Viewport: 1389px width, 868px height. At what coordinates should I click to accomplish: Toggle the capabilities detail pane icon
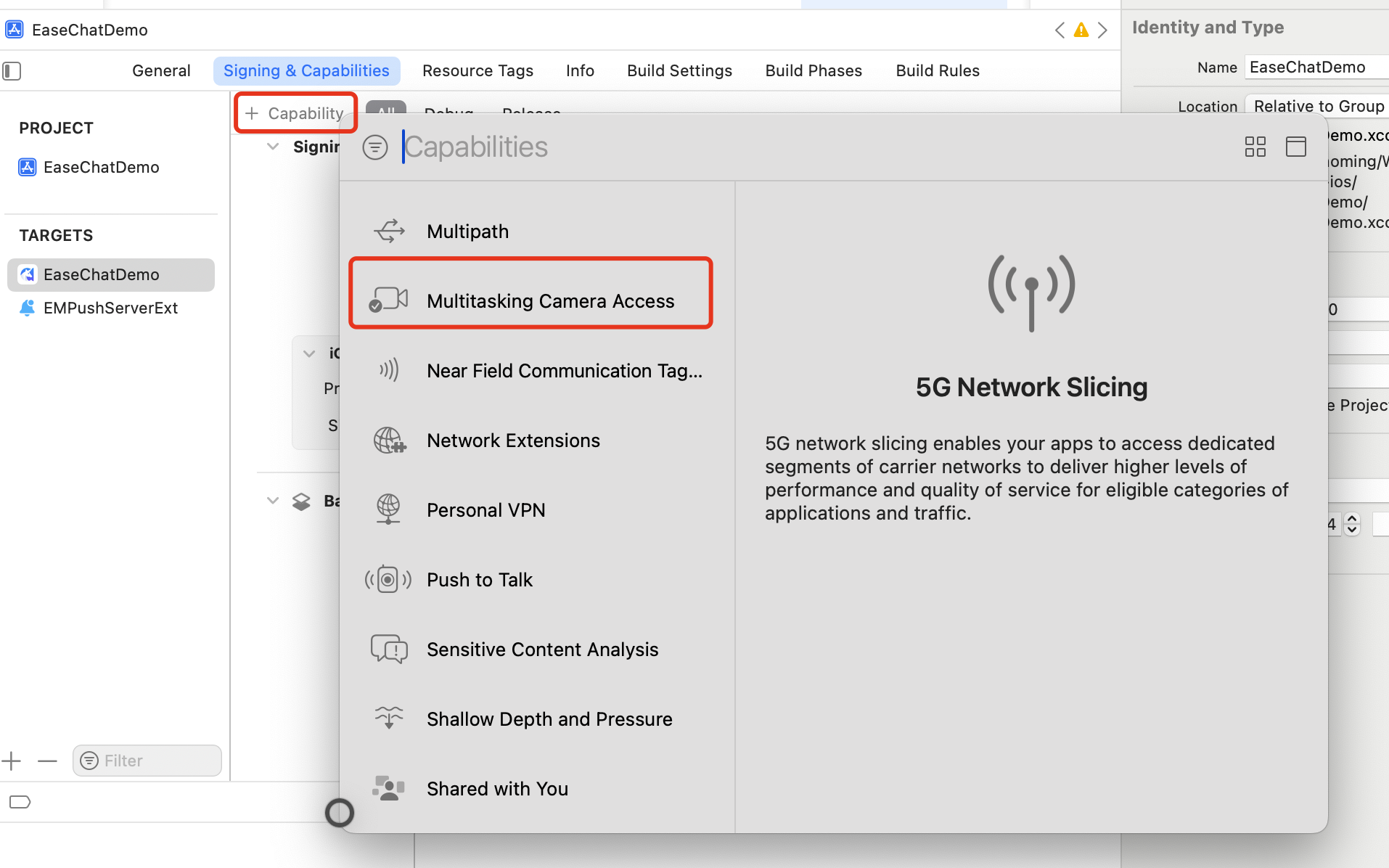tap(1295, 147)
